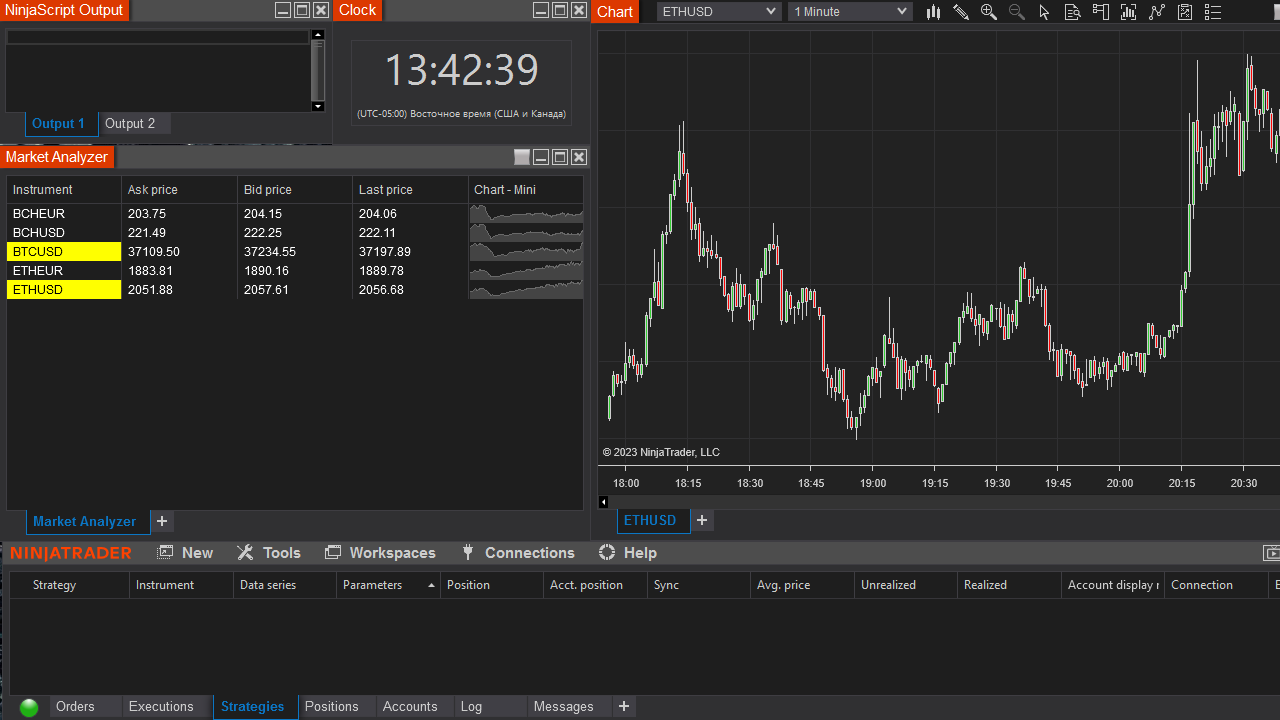Viewport: 1280px width, 720px height.
Task: Close the NinjaScript Output window
Action: [x=321, y=10]
